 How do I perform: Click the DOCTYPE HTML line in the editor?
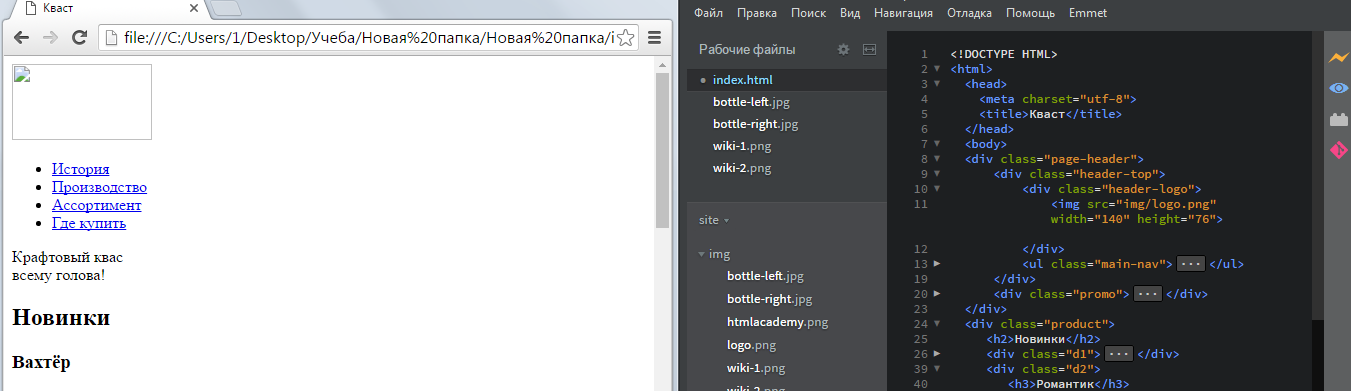tap(1004, 55)
